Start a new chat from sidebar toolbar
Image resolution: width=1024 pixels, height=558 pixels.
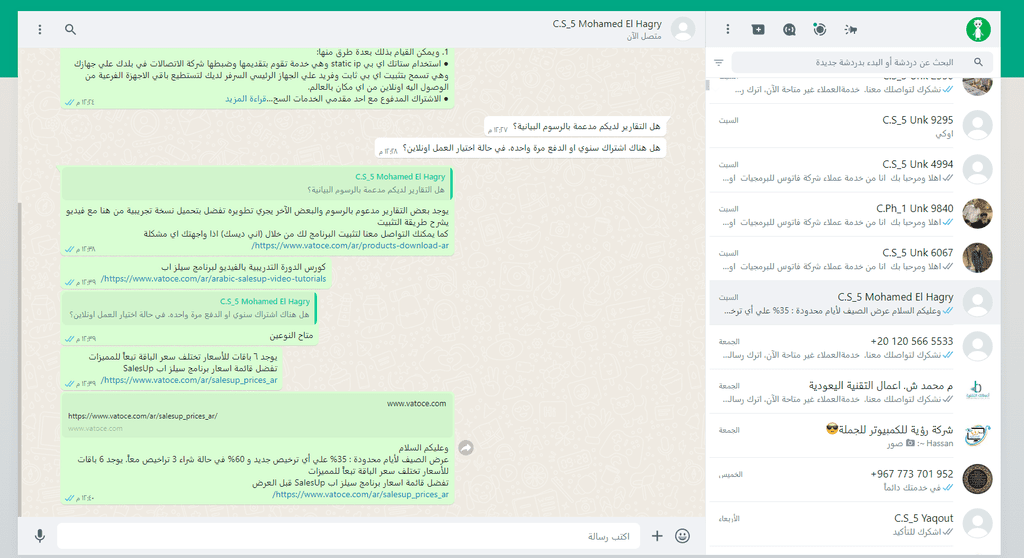pyautogui.click(x=758, y=29)
